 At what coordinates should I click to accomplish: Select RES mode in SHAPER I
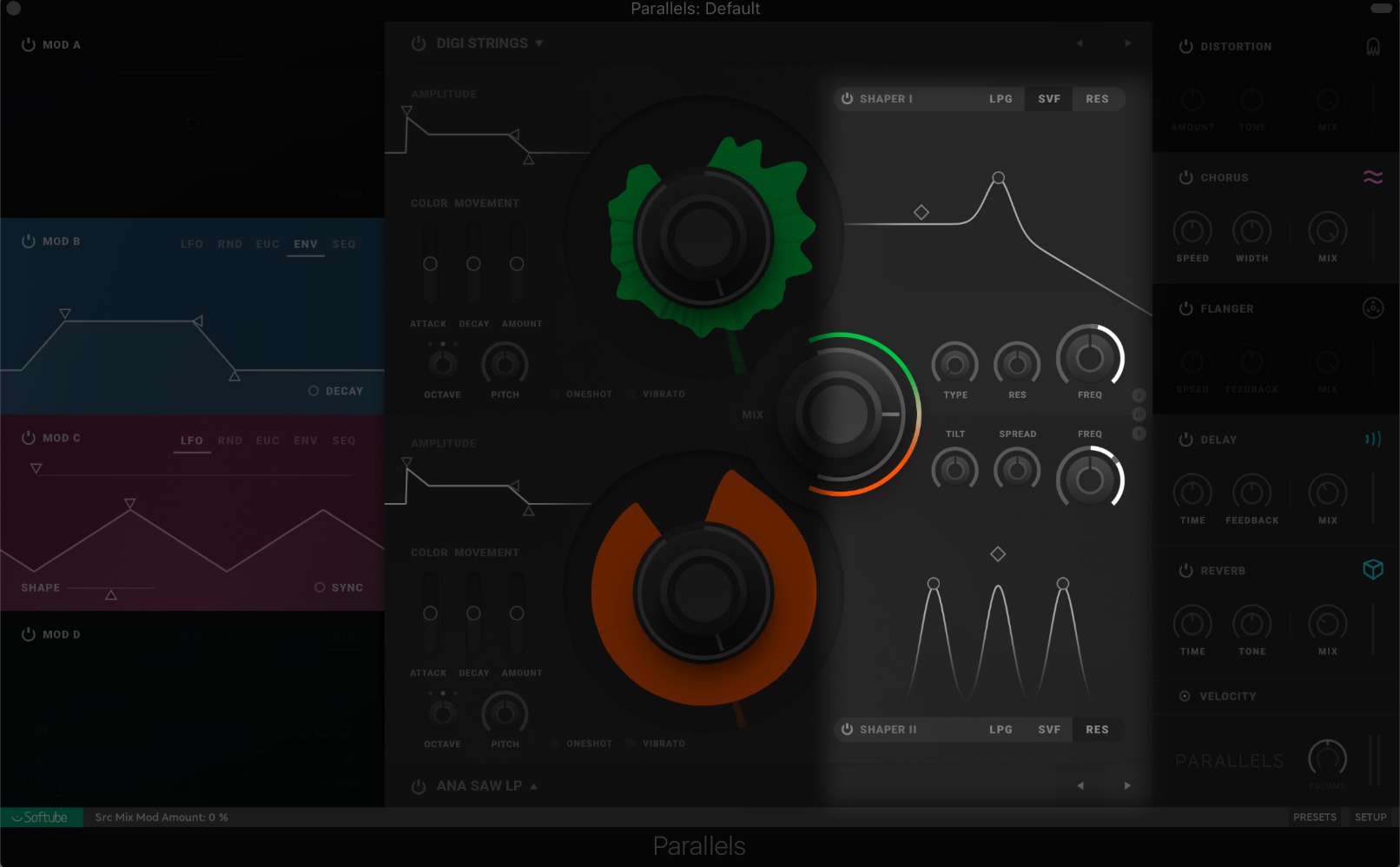[x=1097, y=99]
